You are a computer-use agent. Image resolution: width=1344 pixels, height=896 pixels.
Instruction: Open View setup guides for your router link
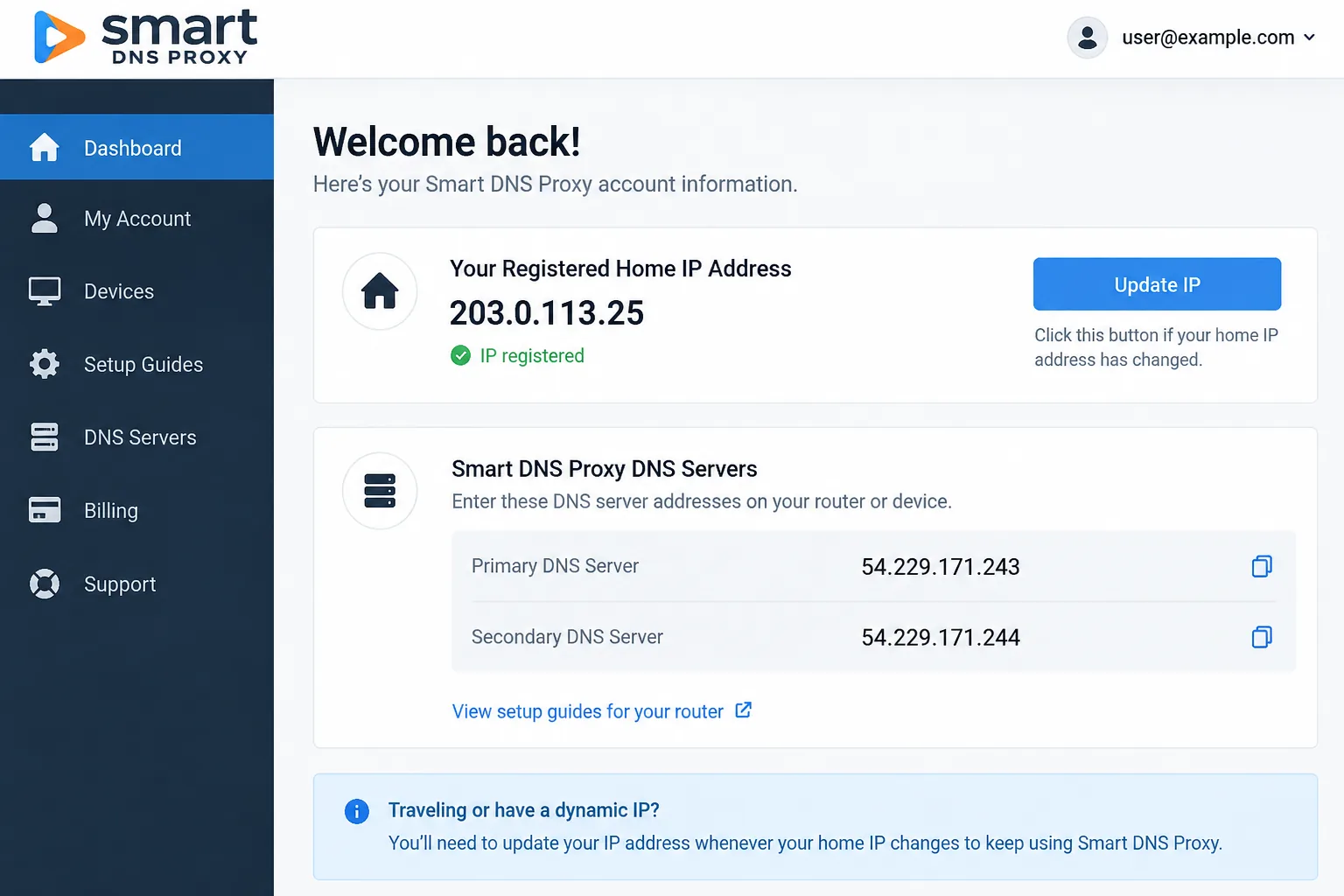coord(587,711)
